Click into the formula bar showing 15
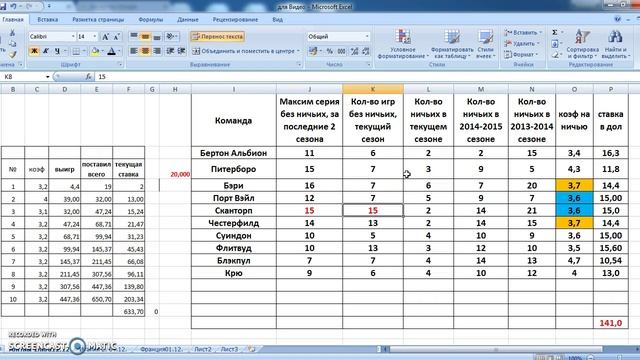 367,77
